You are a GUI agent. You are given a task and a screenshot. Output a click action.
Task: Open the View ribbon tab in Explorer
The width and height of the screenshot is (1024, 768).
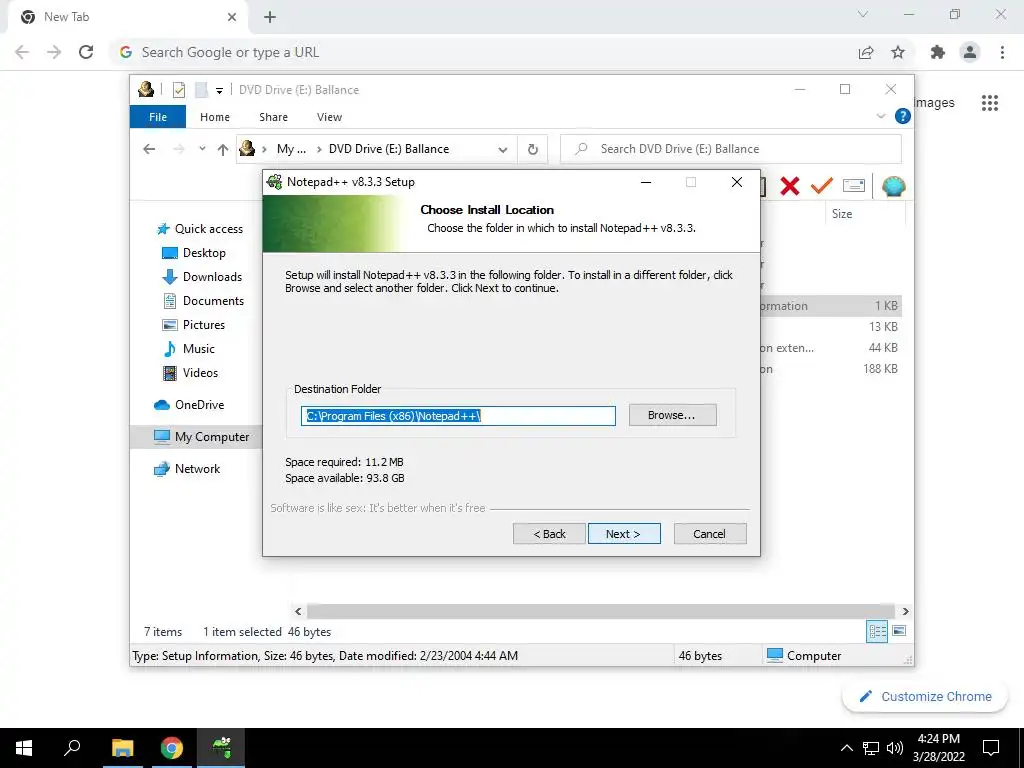[329, 117]
